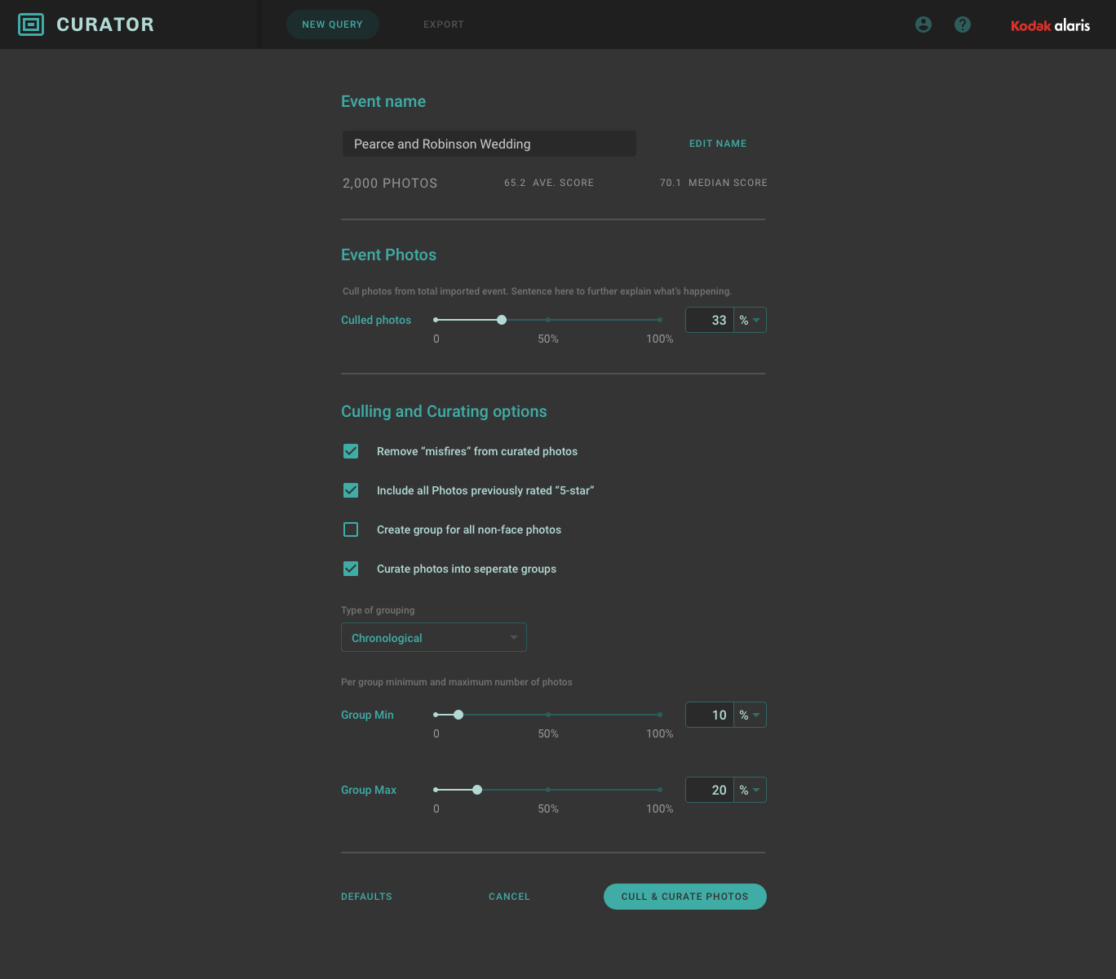This screenshot has width=1116, height=979.
Task: Uncheck Remove "misfires" from curated photos
Action: [351, 451]
